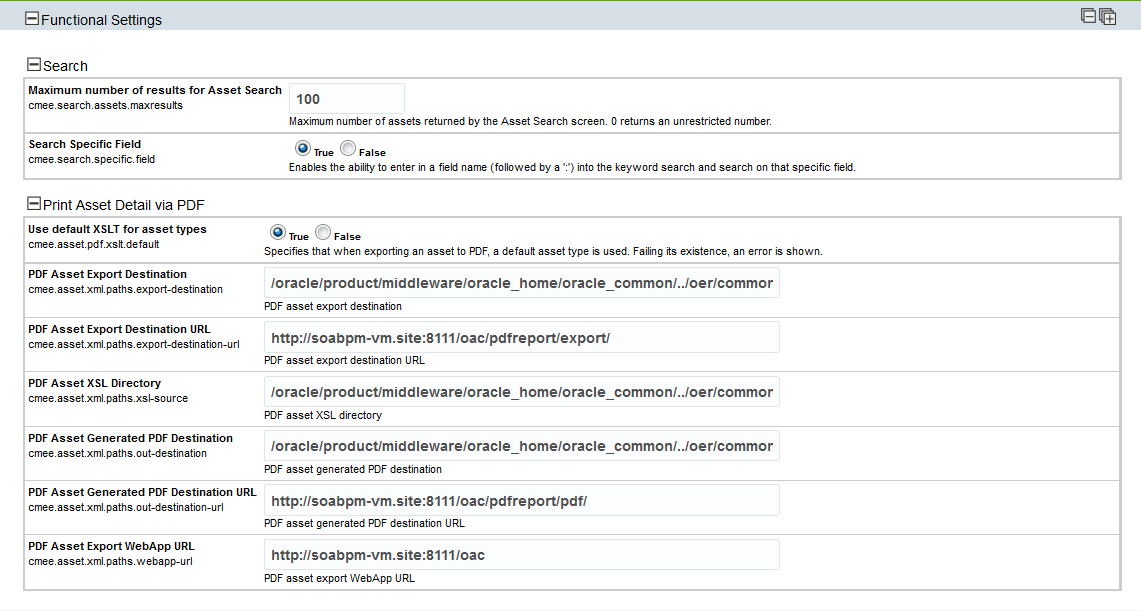Viewport: 1141px width, 611px height.
Task: Collapse the Search section minus icon
Action: [x=34, y=65]
